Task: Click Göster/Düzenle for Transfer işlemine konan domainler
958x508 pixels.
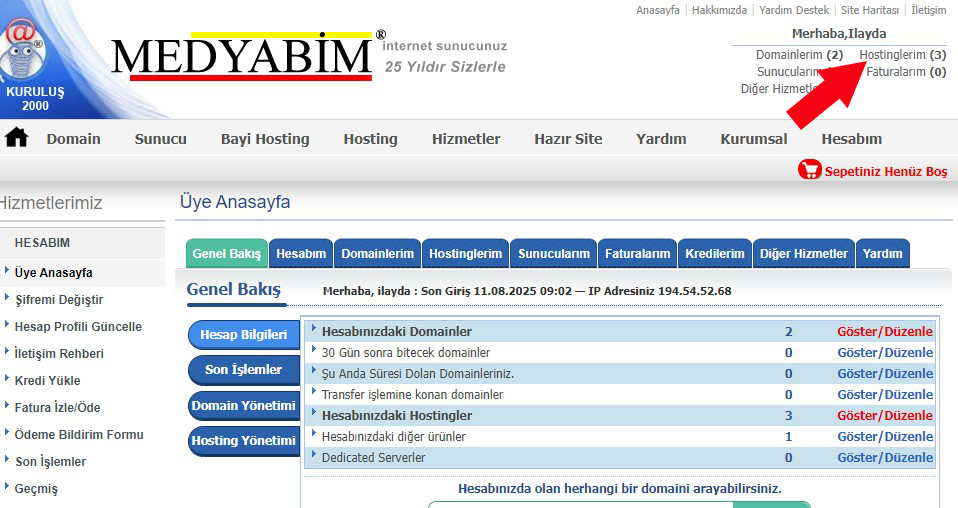Action: (x=885, y=394)
